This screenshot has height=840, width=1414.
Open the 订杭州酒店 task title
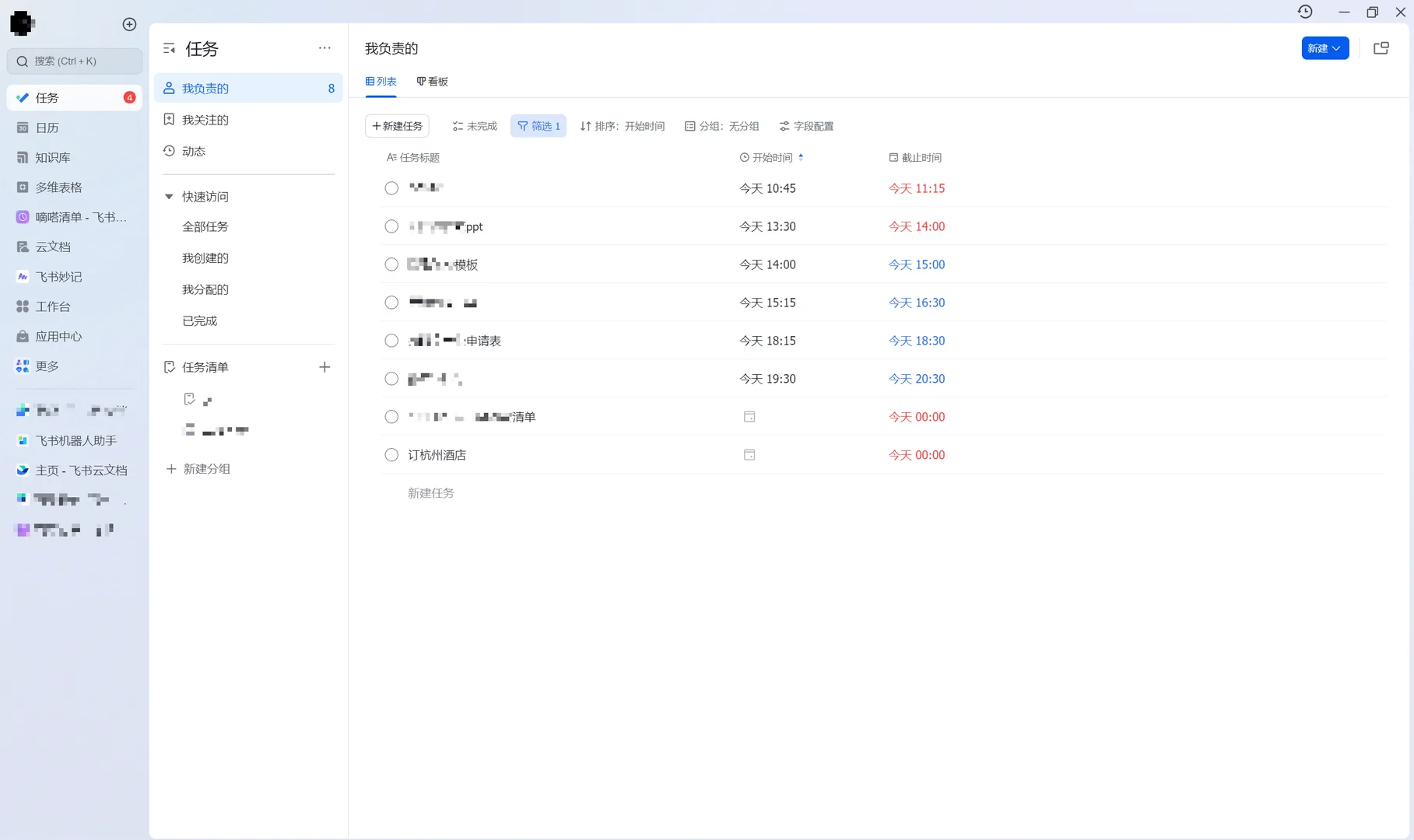point(437,455)
